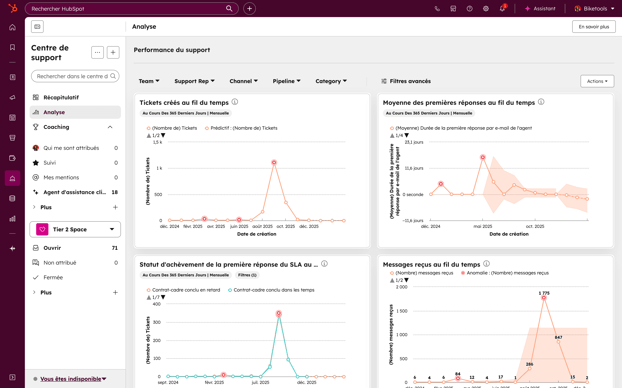
Task: Open the three-dots menu beside Centre de support
Action: click(x=97, y=52)
